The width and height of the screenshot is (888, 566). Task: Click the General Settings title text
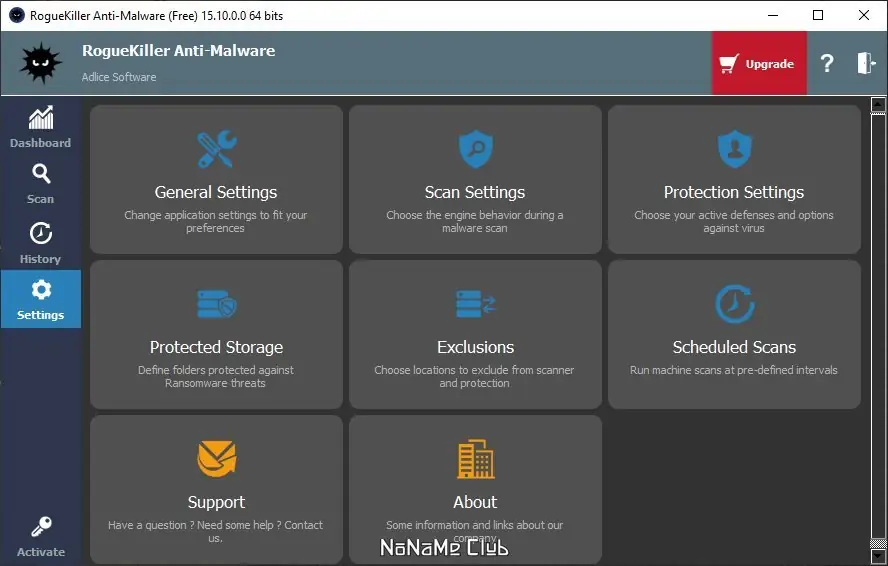point(216,192)
